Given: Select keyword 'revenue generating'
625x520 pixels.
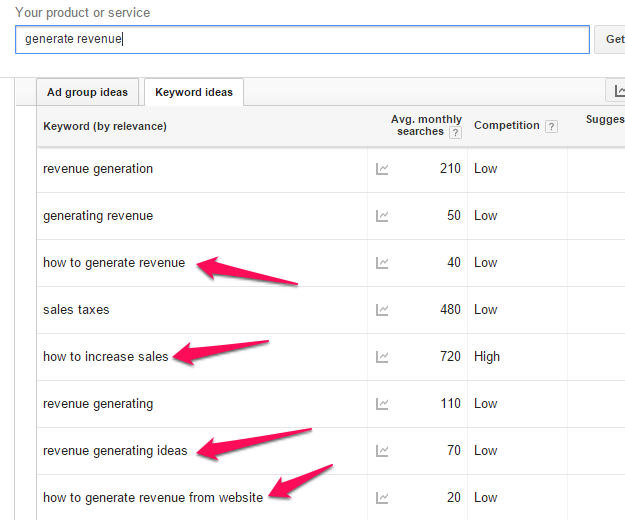Looking at the screenshot, I should (98, 404).
